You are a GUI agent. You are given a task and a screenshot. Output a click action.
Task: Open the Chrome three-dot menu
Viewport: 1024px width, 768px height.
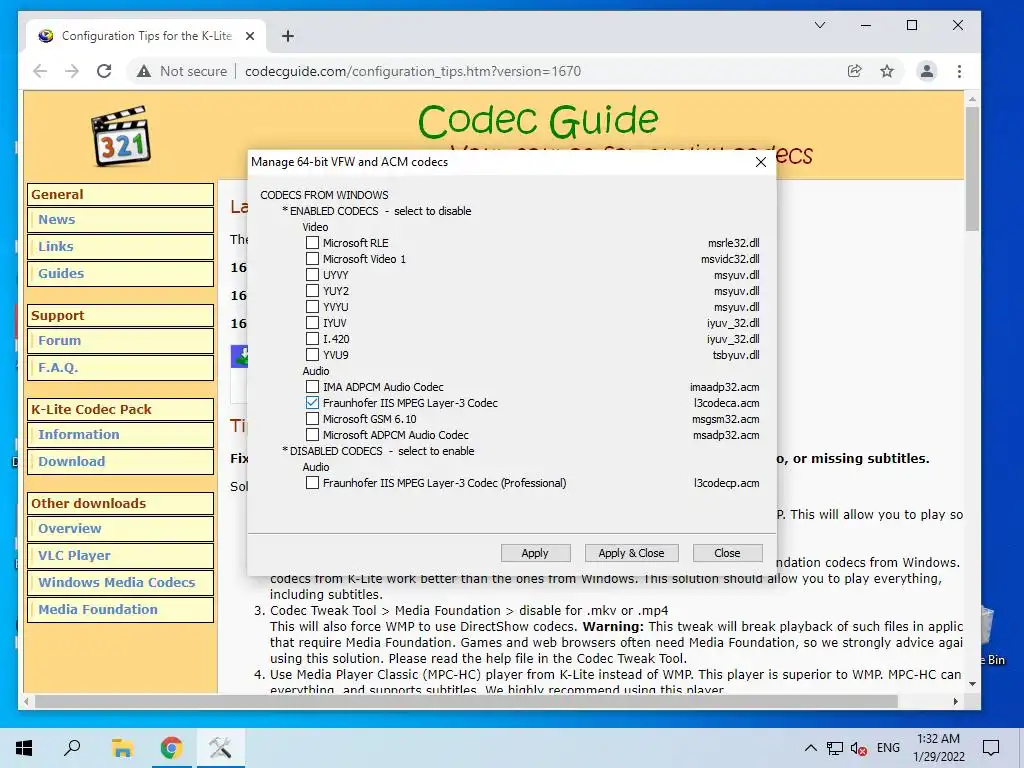point(959,71)
